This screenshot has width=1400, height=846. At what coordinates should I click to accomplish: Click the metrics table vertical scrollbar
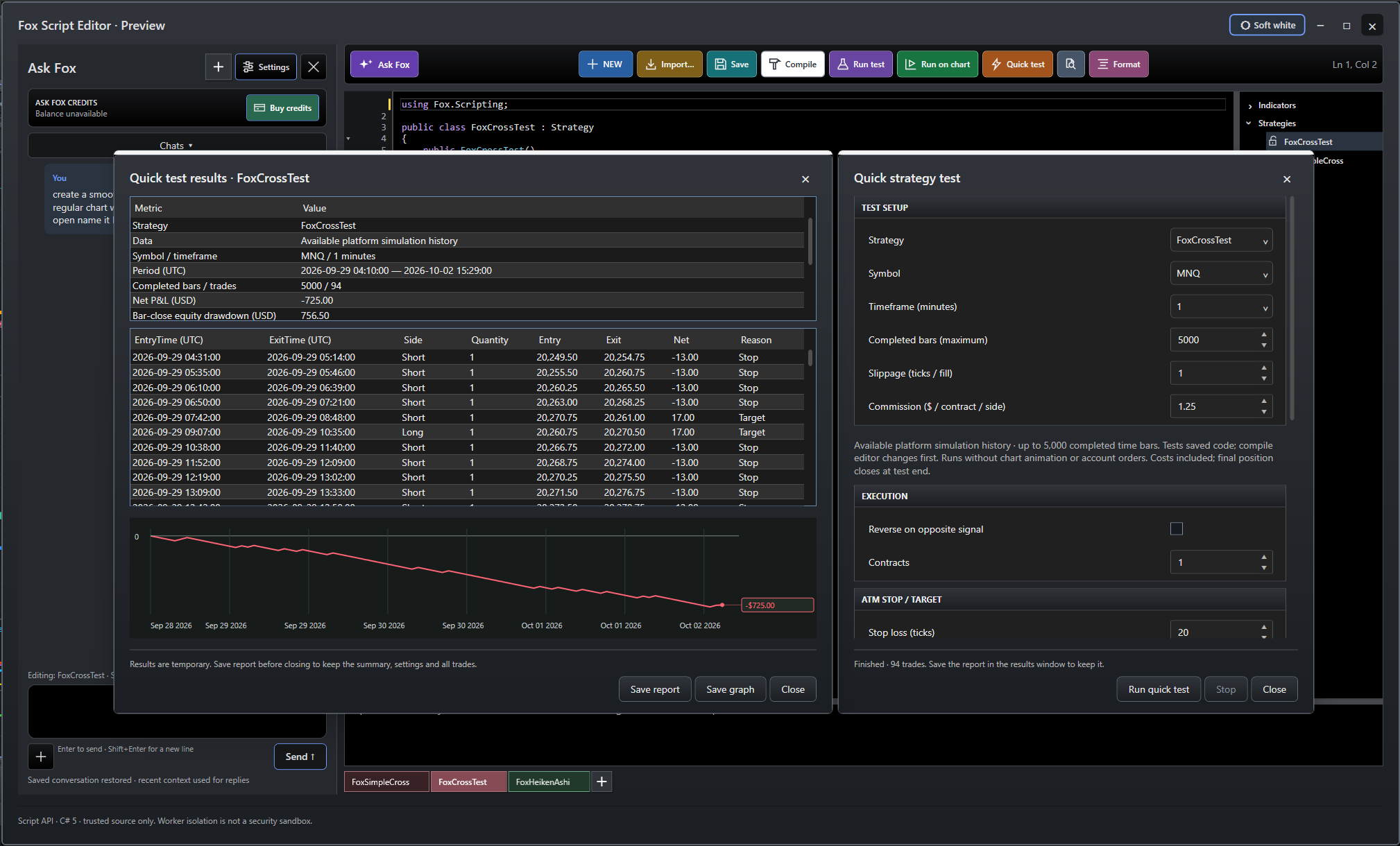(x=810, y=241)
